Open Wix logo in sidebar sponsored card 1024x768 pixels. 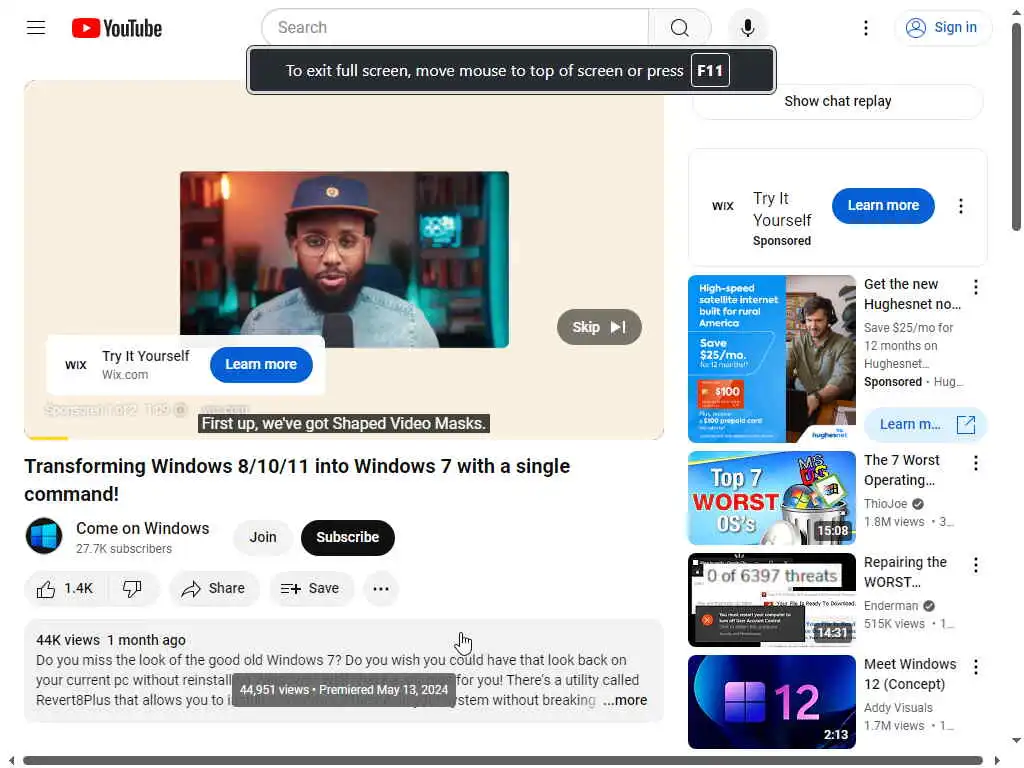(x=723, y=206)
